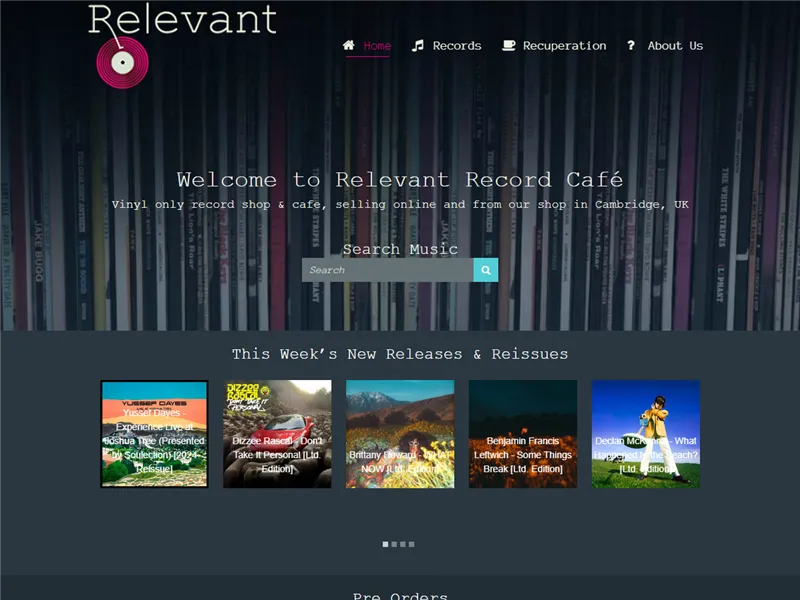Screen dimensions: 800x600
Task: Click the house icon beside Home
Action: 348,45
